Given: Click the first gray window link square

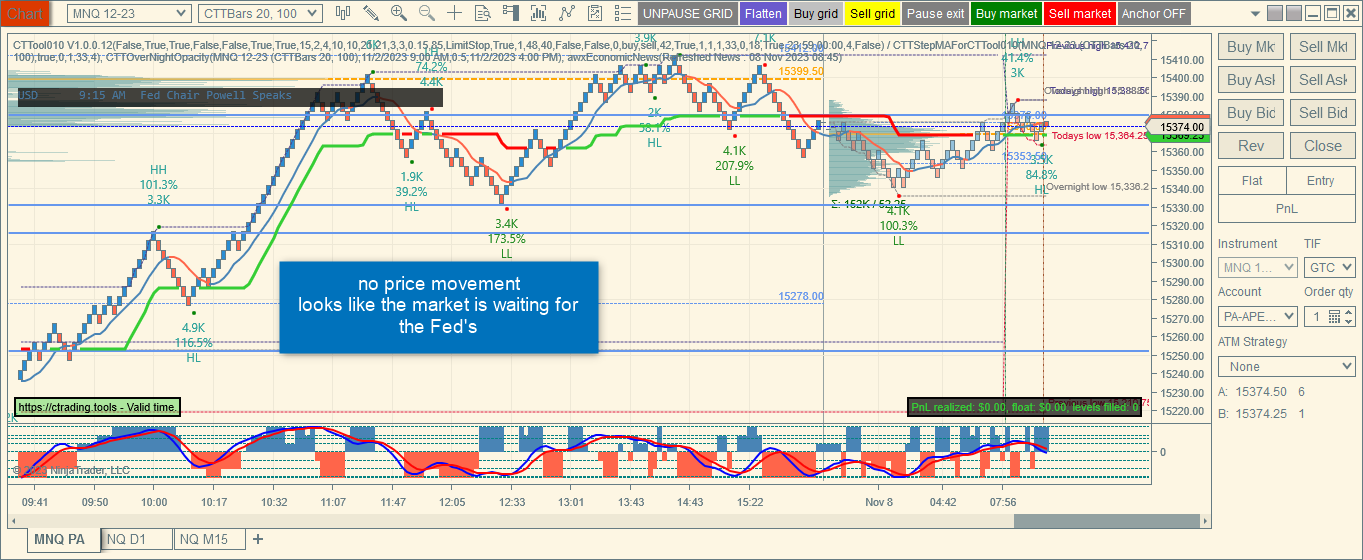Looking at the screenshot, I should click(1274, 13).
